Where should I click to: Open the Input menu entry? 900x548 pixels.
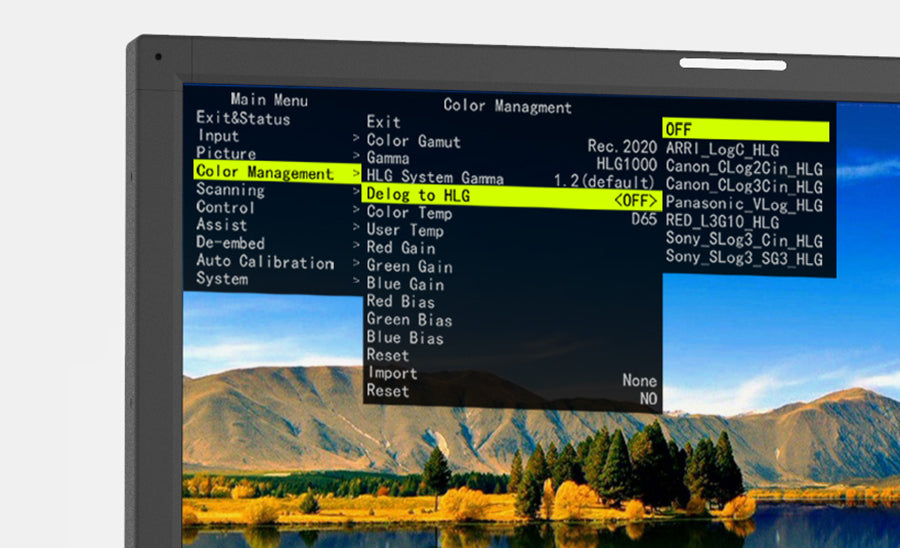218,136
